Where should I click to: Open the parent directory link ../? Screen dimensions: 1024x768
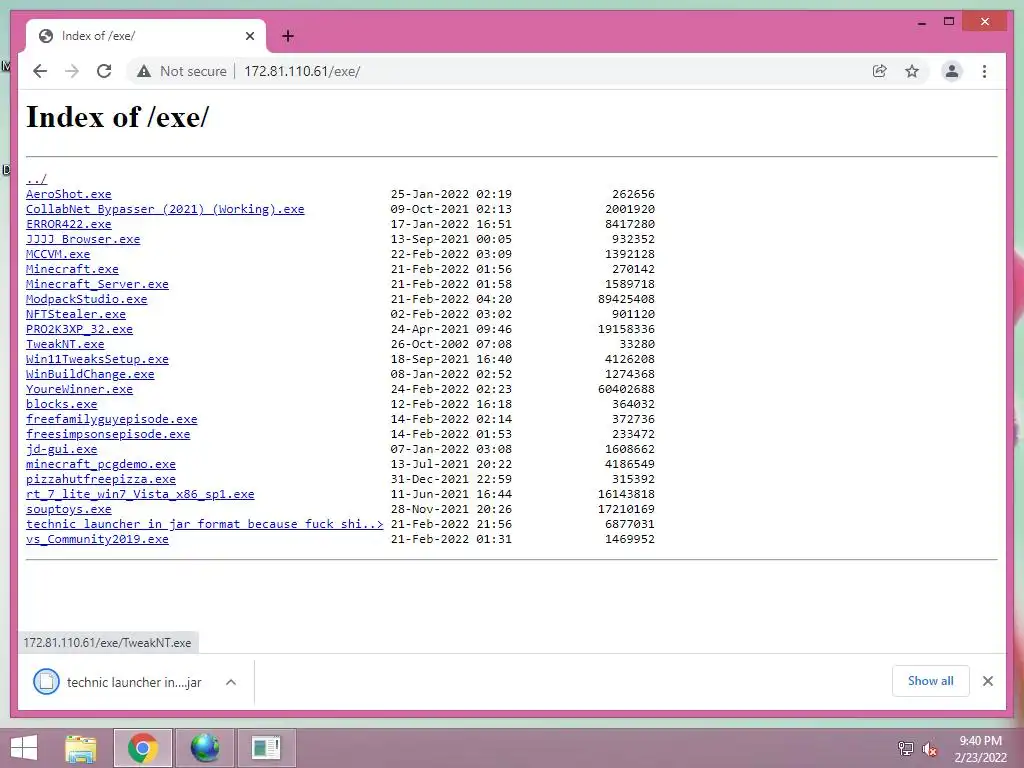click(37, 179)
